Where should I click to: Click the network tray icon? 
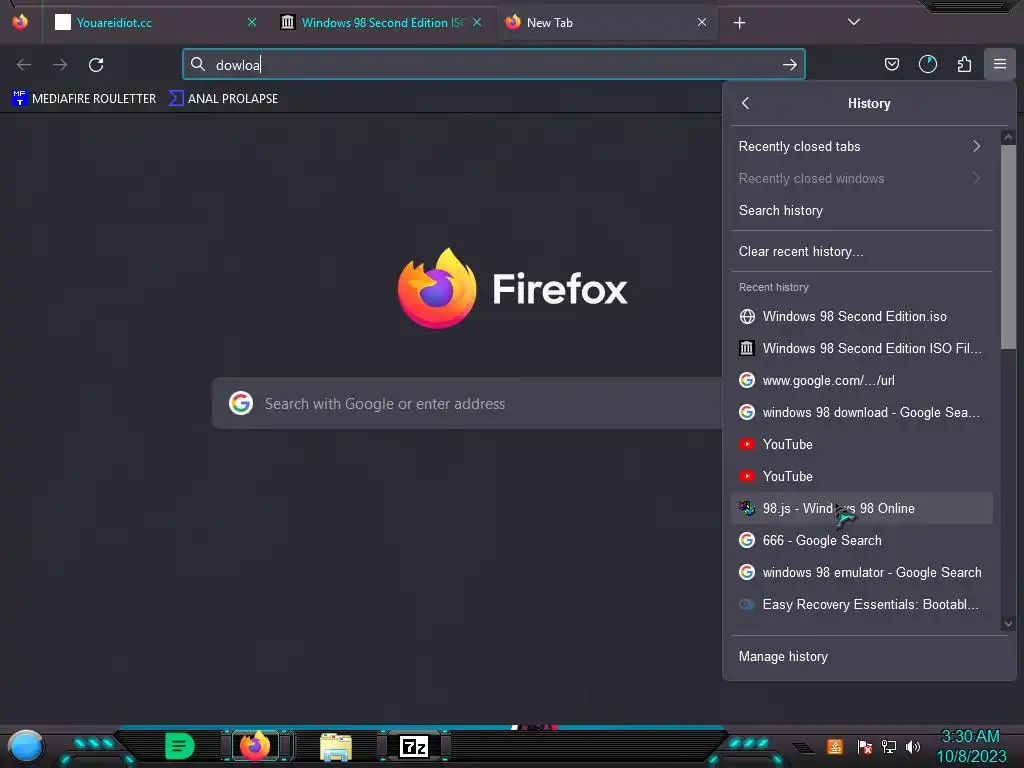point(889,746)
